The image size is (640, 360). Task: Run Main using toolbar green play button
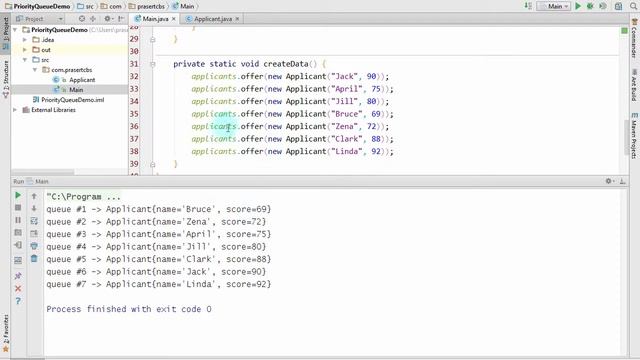(x=578, y=6)
